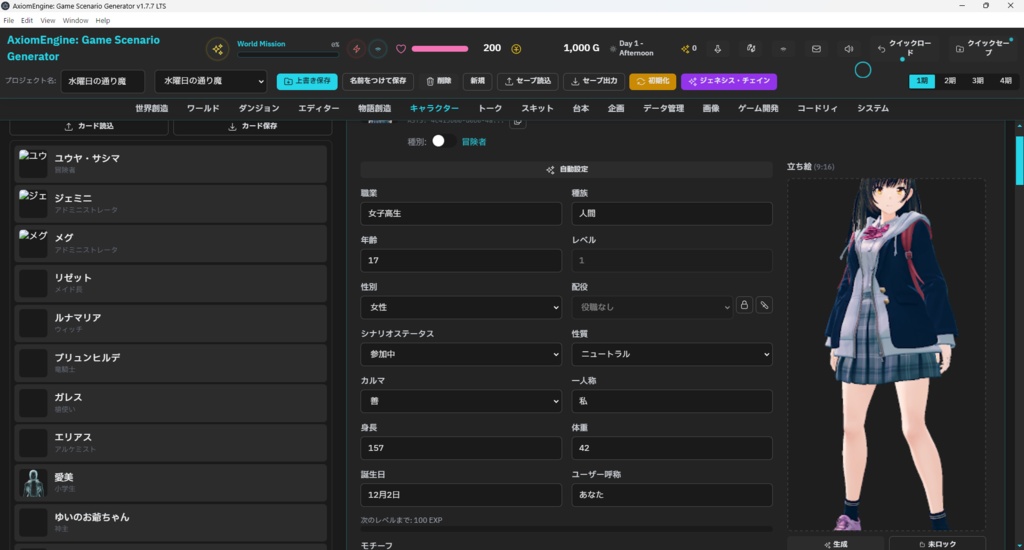Viewport: 1024px width, 550px height.
Task: Switch to the エディター tab
Action: pyautogui.click(x=319, y=108)
